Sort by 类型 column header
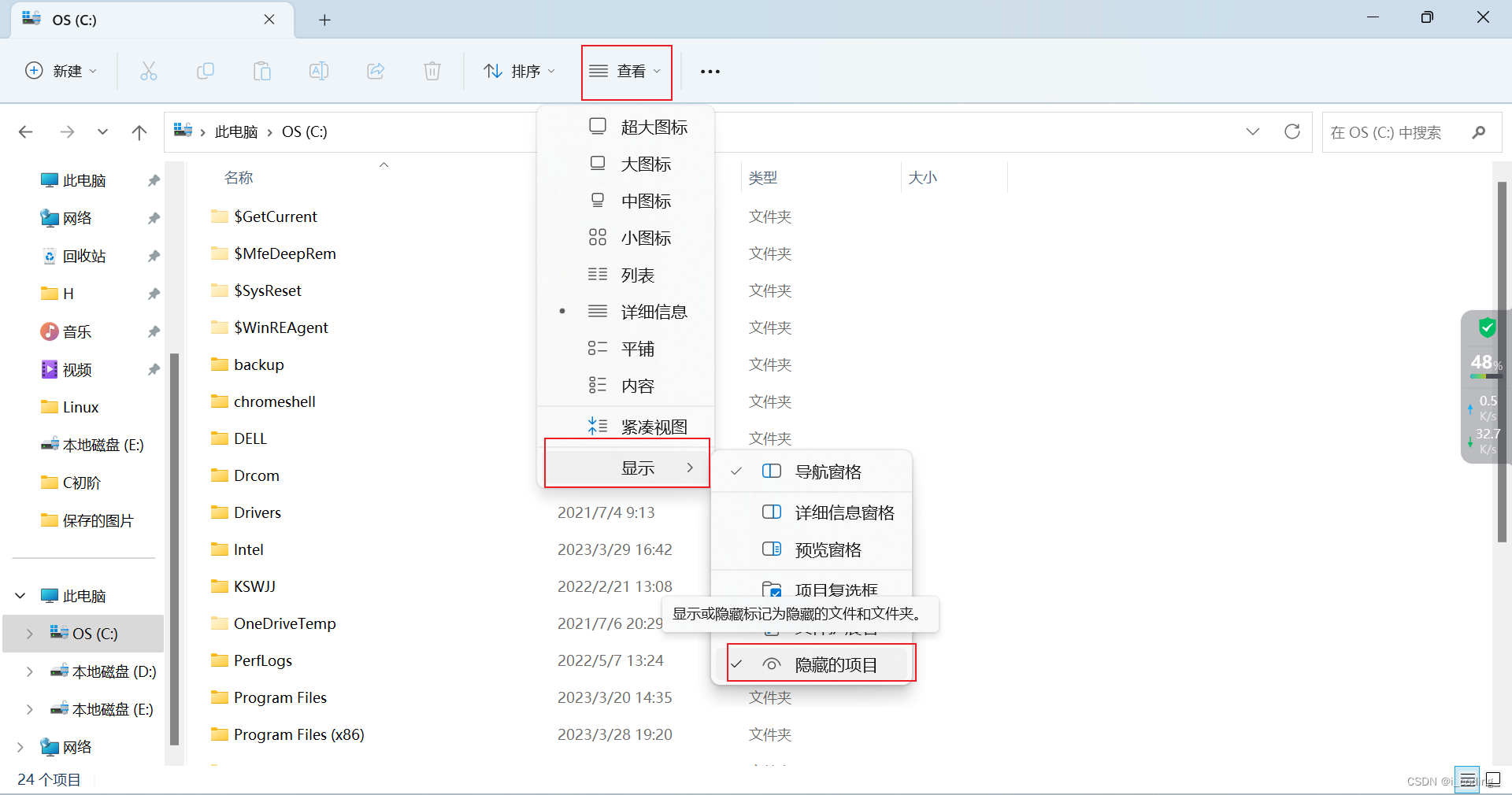The height and width of the screenshot is (795, 1512). click(763, 178)
